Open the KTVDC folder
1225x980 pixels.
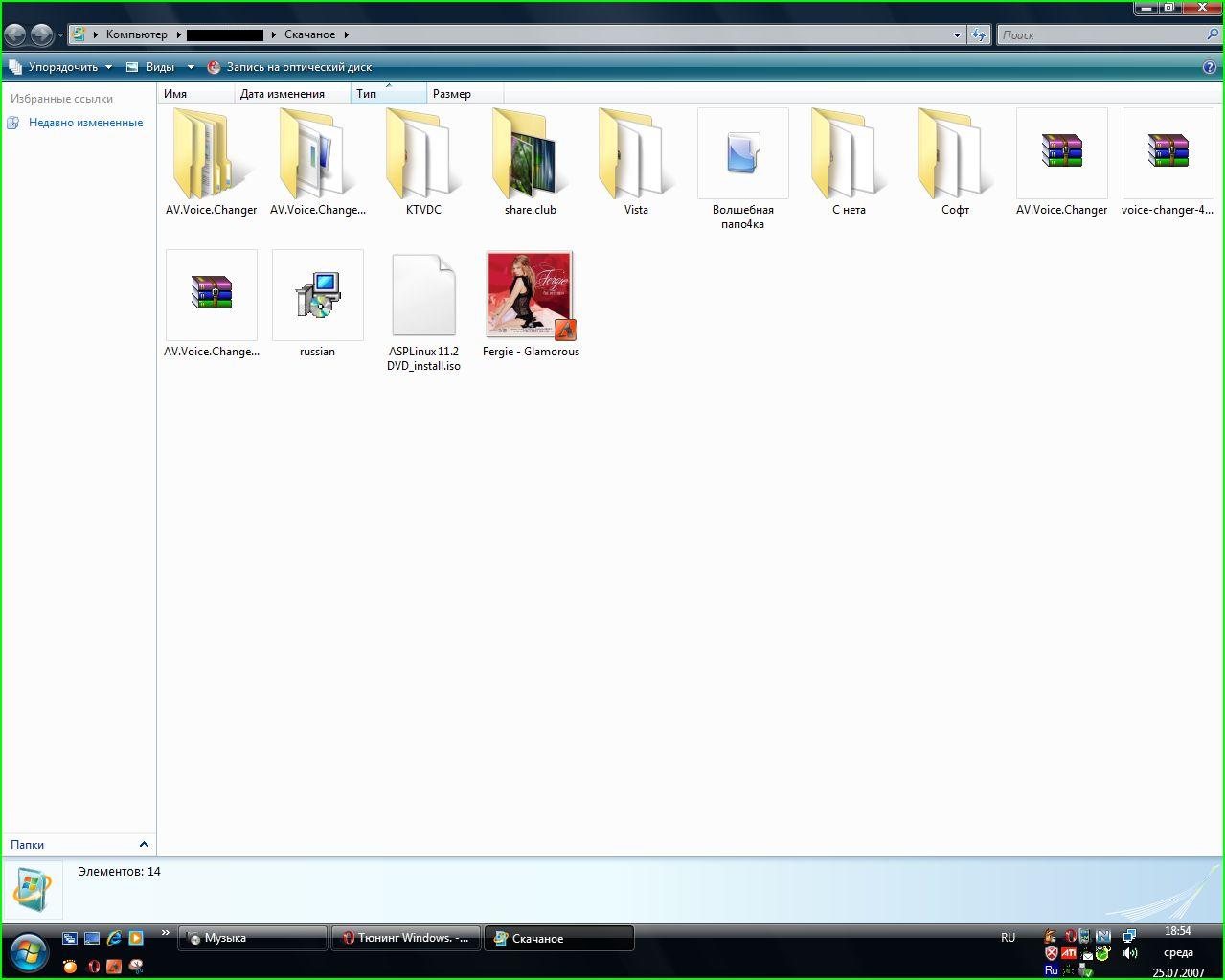pos(423,155)
